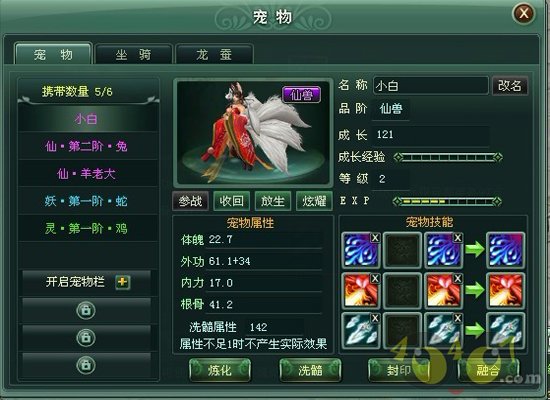Switch to the 坐骑 tab
Image resolution: width=550 pixels, height=400 pixels.
tap(134, 54)
